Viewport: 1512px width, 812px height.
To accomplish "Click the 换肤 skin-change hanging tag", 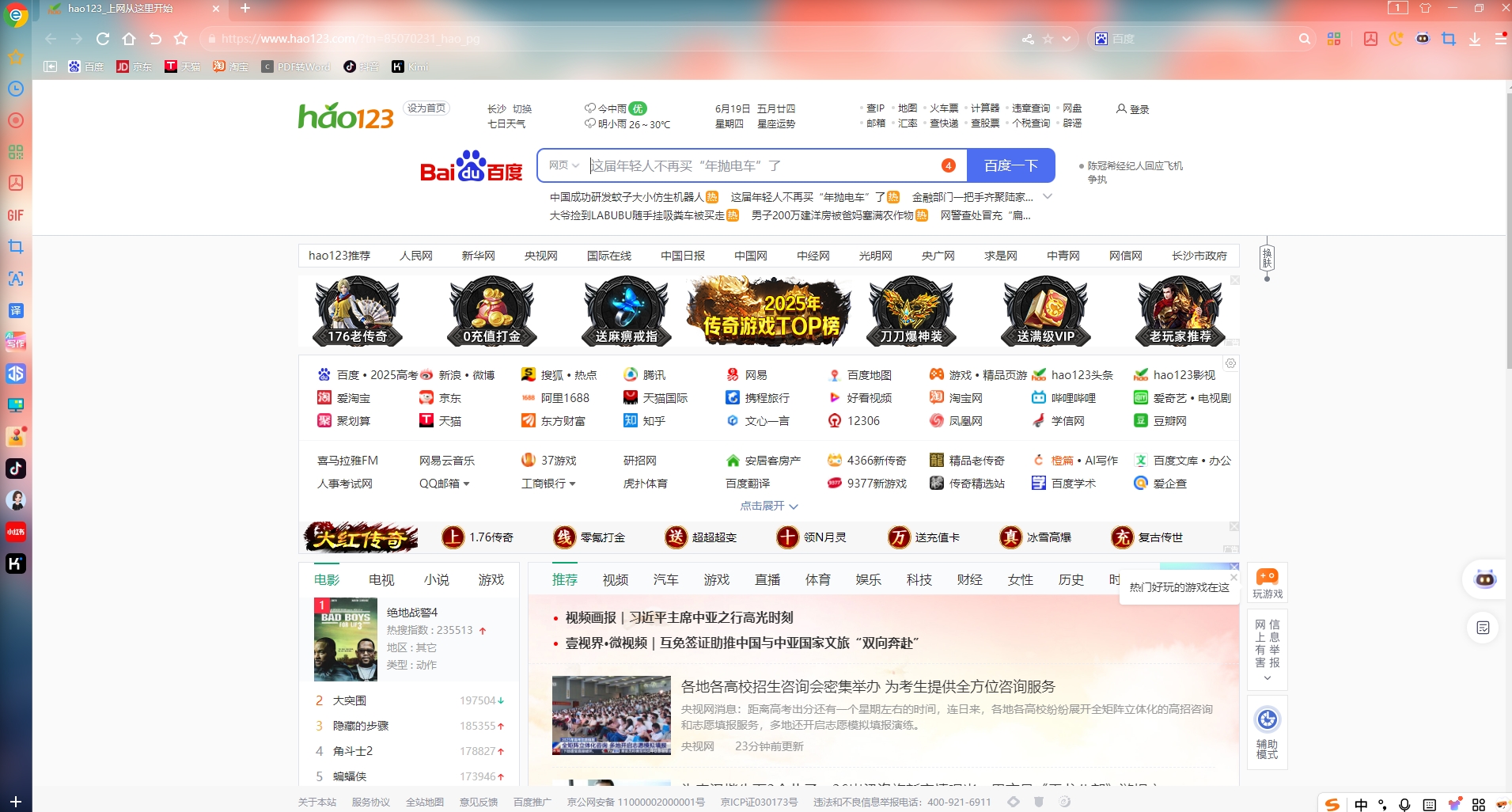I will [x=1267, y=258].
